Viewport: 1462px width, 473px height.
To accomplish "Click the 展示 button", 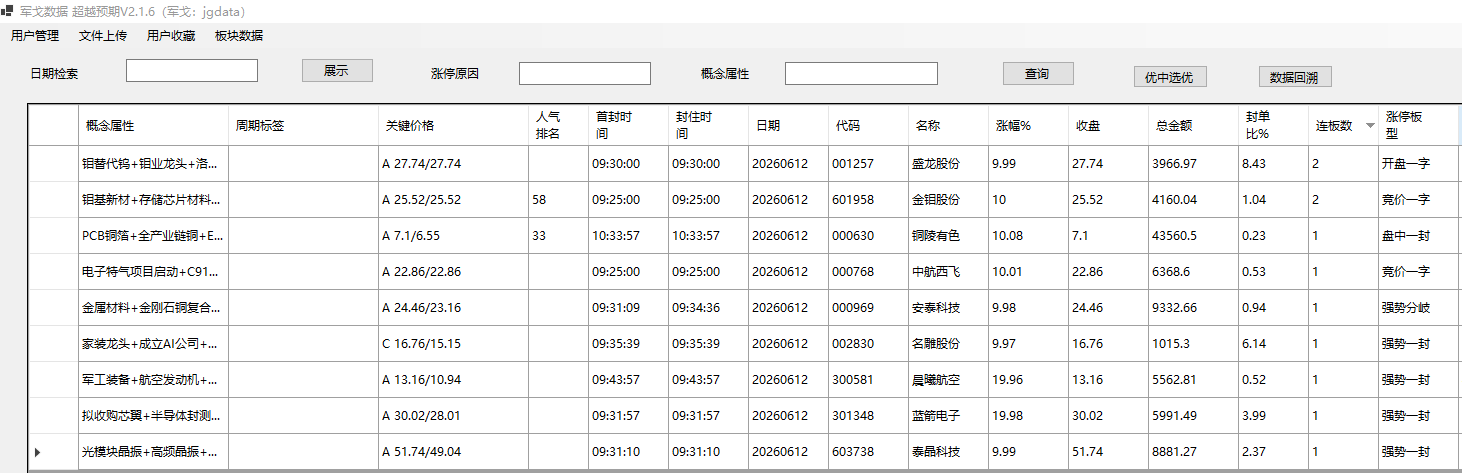I will [x=337, y=71].
